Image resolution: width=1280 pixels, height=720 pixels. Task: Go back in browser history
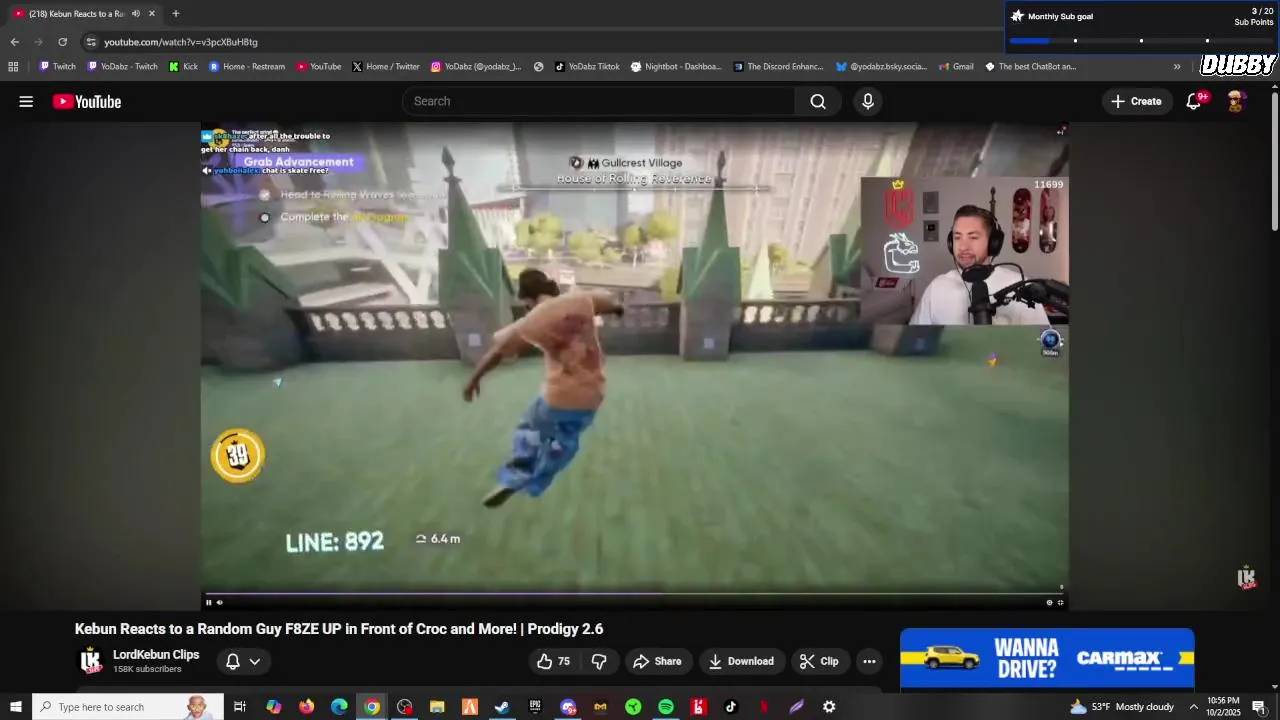[x=14, y=42]
